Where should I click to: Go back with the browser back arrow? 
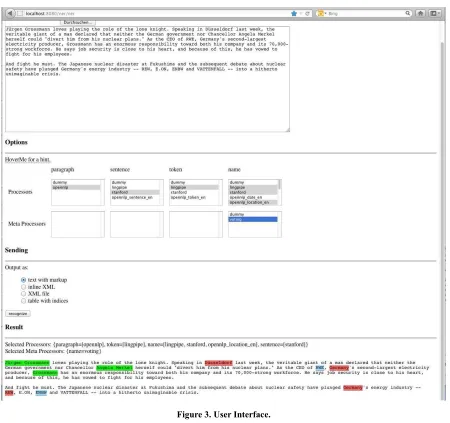10,13
